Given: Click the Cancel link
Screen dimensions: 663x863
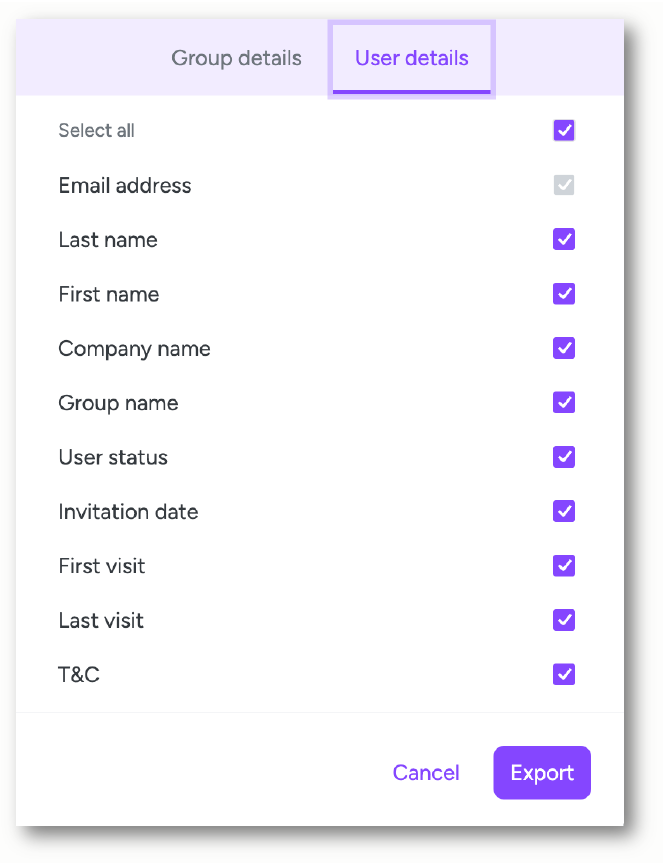Looking at the screenshot, I should (x=426, y=773).
